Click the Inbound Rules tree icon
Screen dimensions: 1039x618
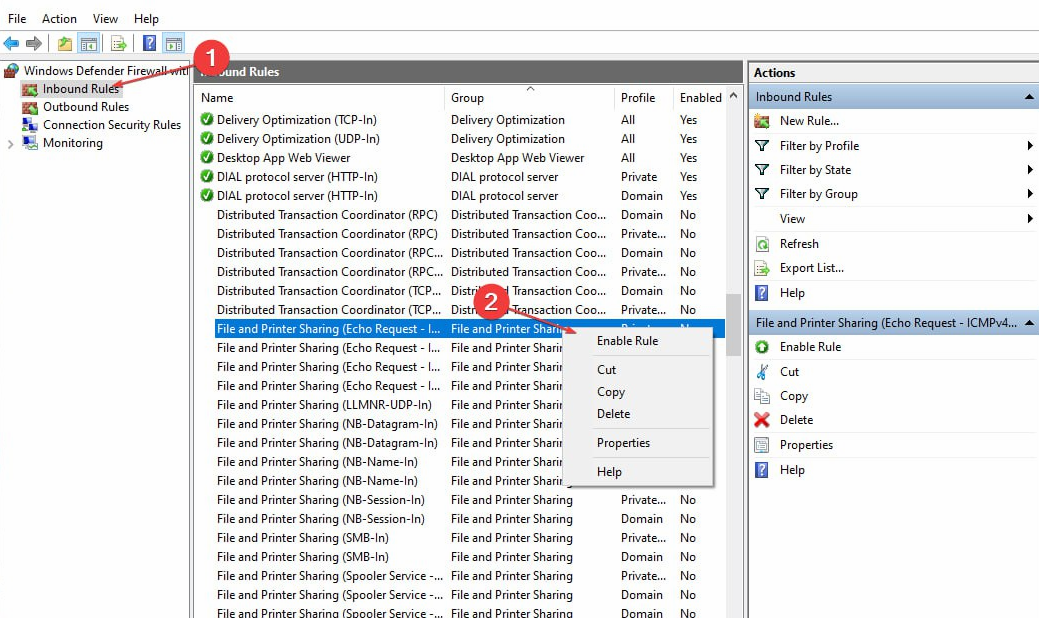(x=30, y=89)
